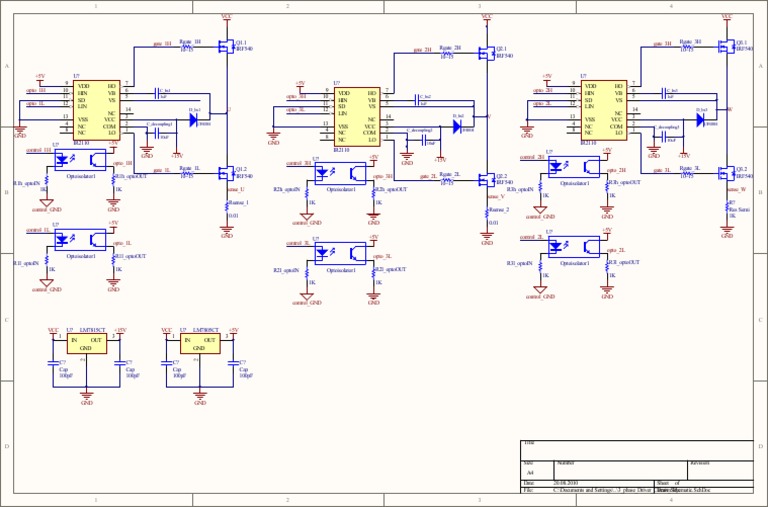Select the IR2110 driver wired to gate_3H

point(604,111)
